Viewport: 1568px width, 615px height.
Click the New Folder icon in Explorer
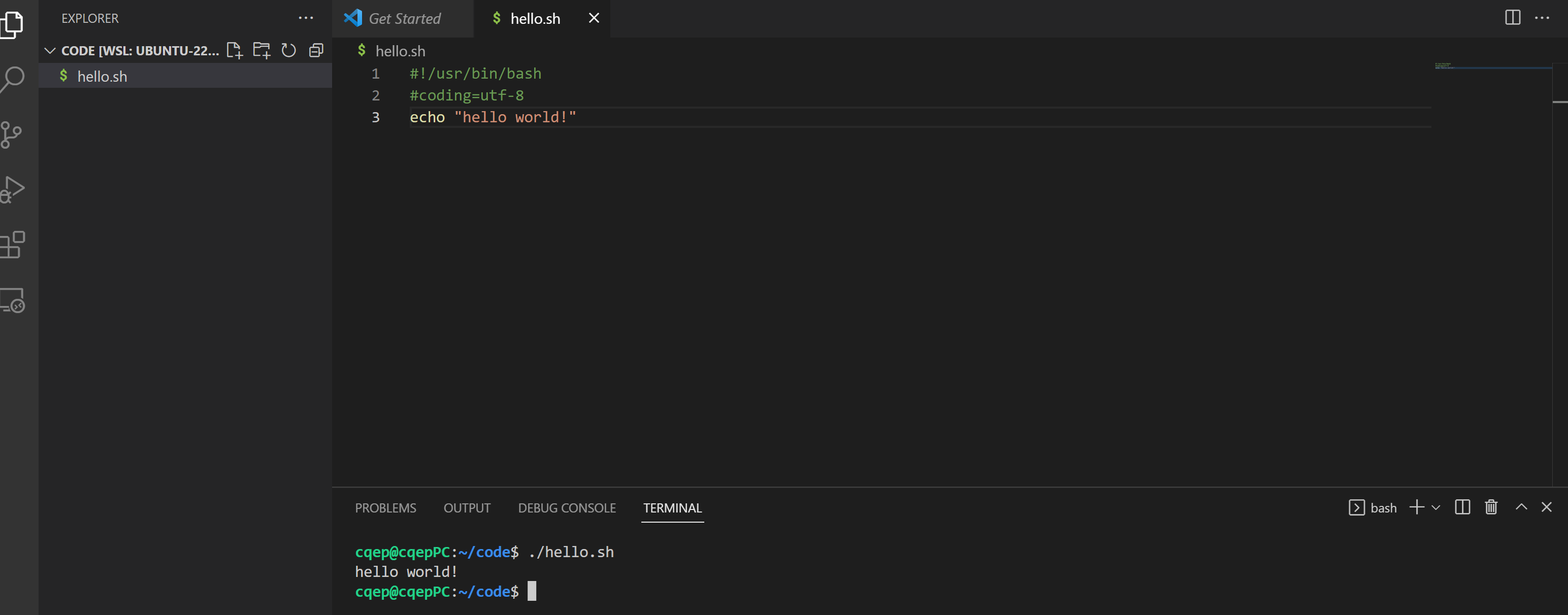click(262, 51)
